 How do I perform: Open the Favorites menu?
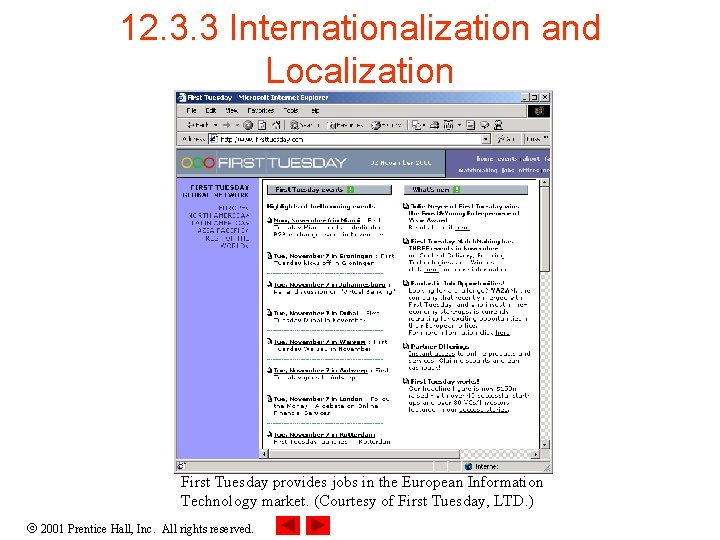260,111
